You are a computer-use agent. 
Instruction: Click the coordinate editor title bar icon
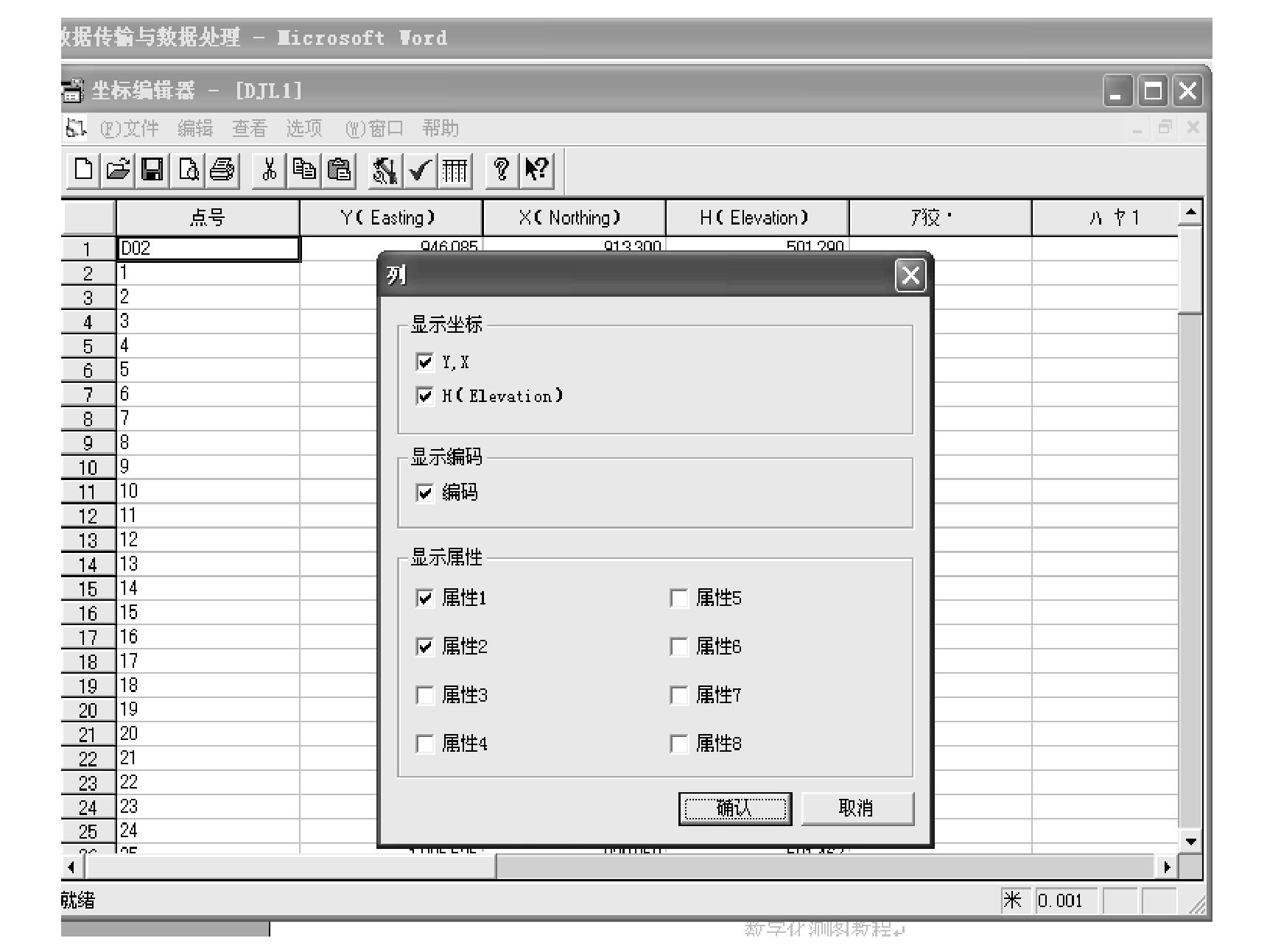[x=72, y=91]
